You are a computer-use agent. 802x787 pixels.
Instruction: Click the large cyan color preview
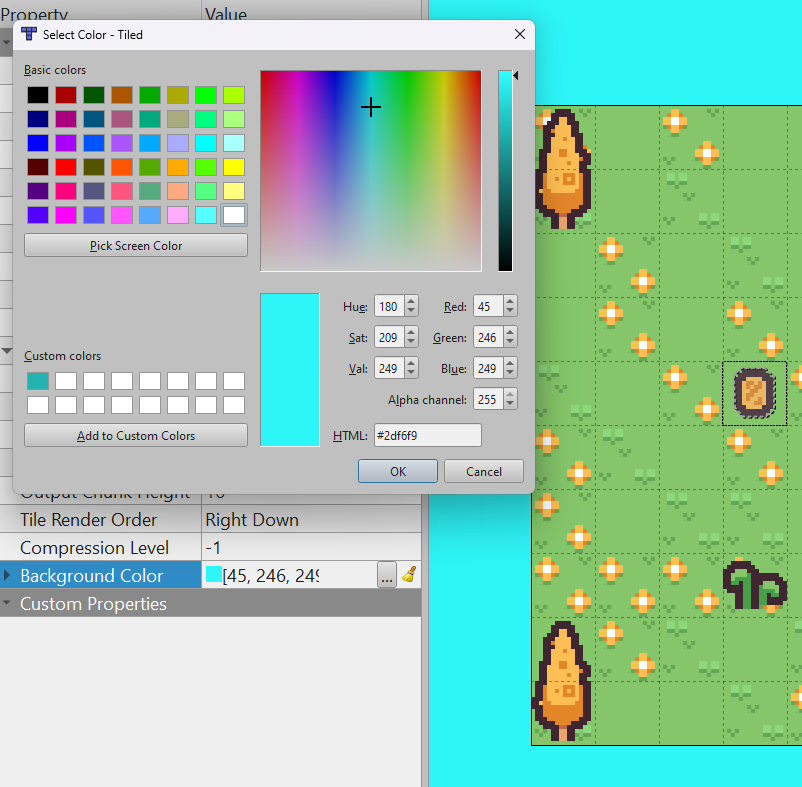coord(290,370)
